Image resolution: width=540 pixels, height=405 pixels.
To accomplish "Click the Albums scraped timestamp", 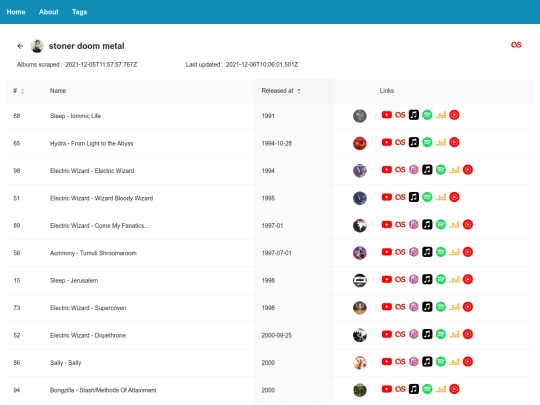I will coord(101,64).
